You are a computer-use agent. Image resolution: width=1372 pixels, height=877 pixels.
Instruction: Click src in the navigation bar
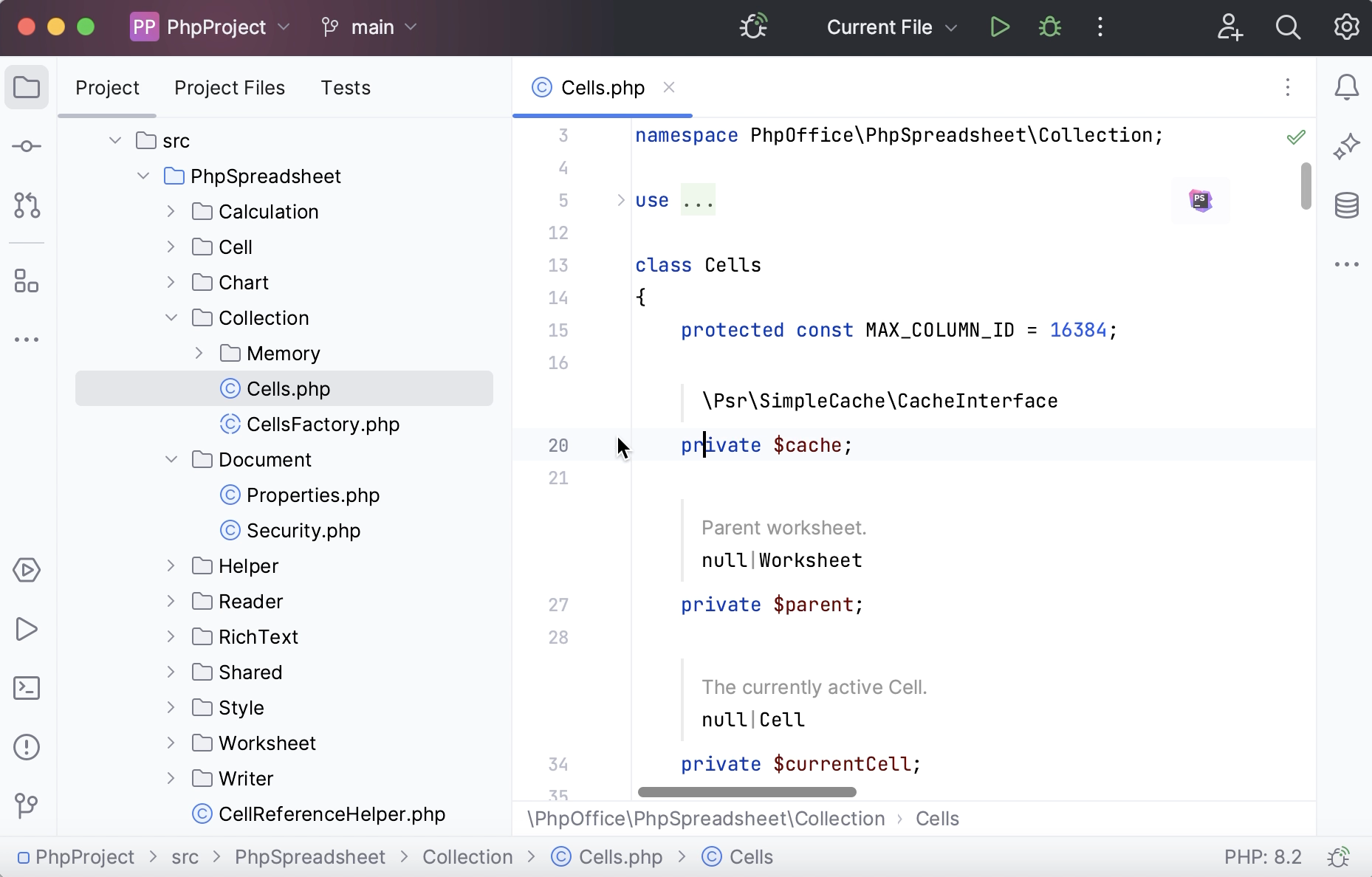click(x=185, y=857)
